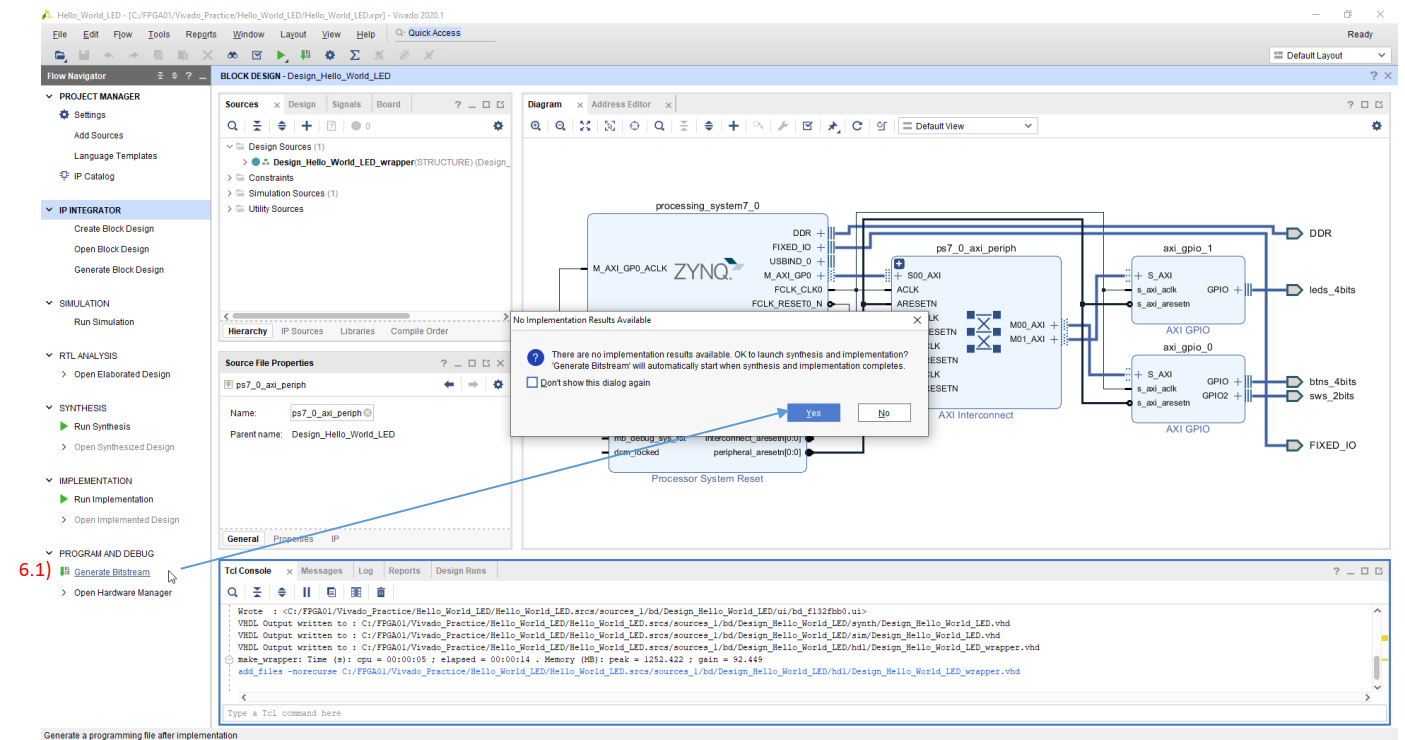Open Source File Properties gear settings
This screenshot has width=1405, height=740.
pyautogui.click(x=498, y=385)
